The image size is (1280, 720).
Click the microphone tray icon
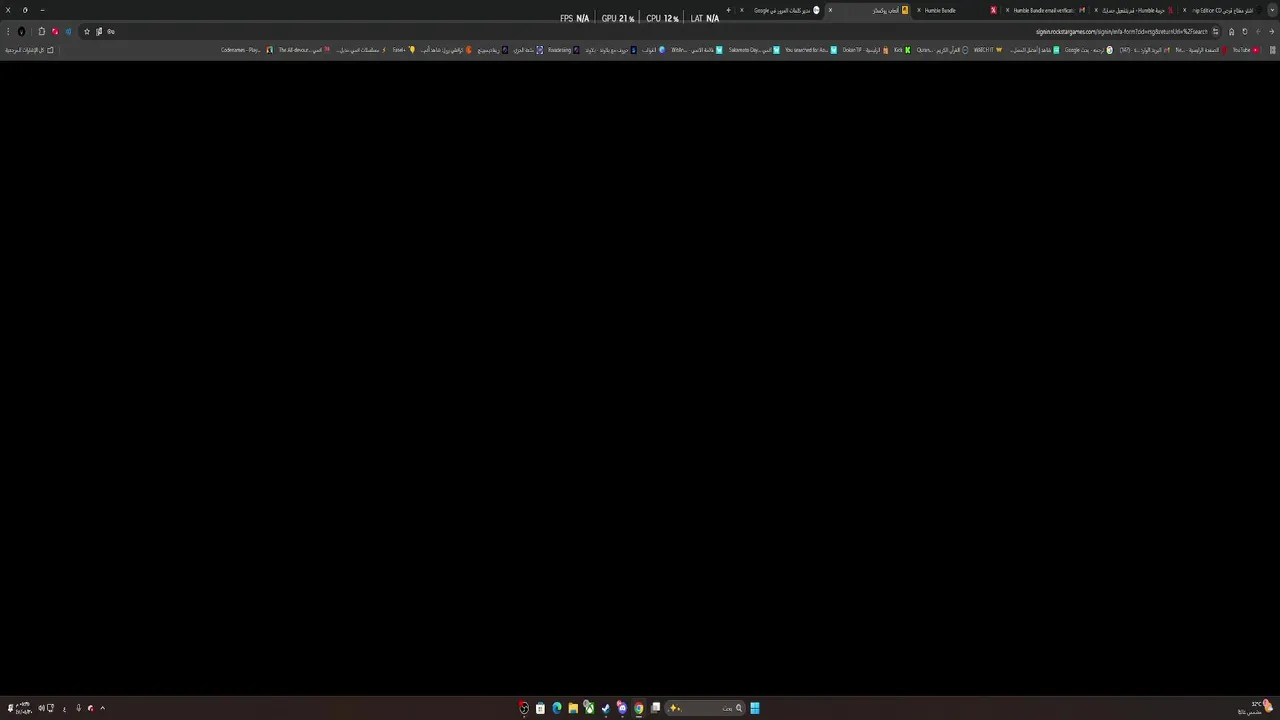pyautogui.click(x=79, y=708)
